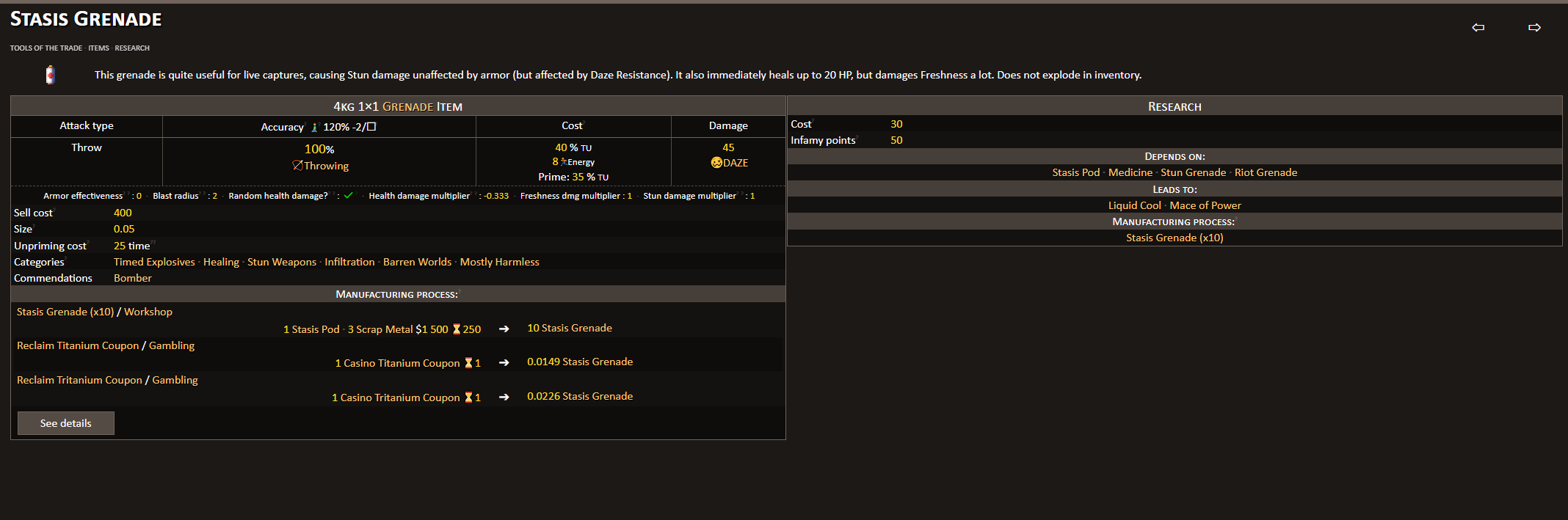Click hourglass in Casino Titanium Coupon row
This screenshot has height=520, width=1568.
point(468,363)
